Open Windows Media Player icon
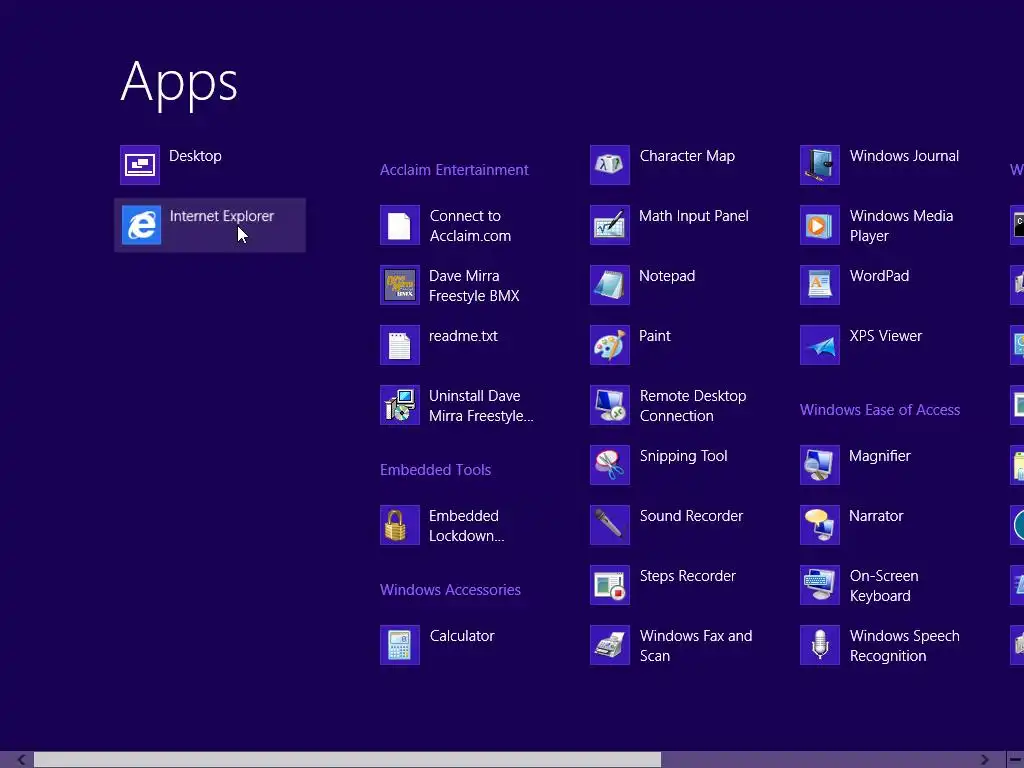This screenshot has height=768, width=1024. (x=820, y=225)
